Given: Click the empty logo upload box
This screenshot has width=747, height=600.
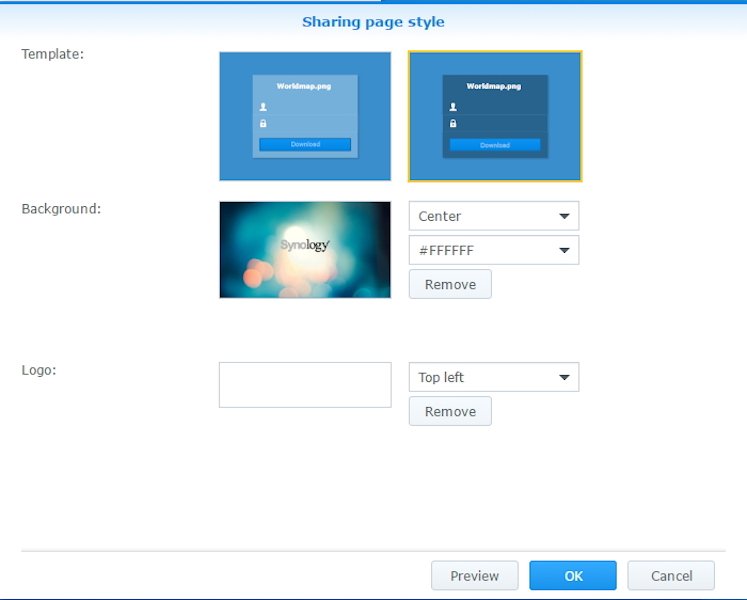Looking at the screenshot, I should pos(305,385).
